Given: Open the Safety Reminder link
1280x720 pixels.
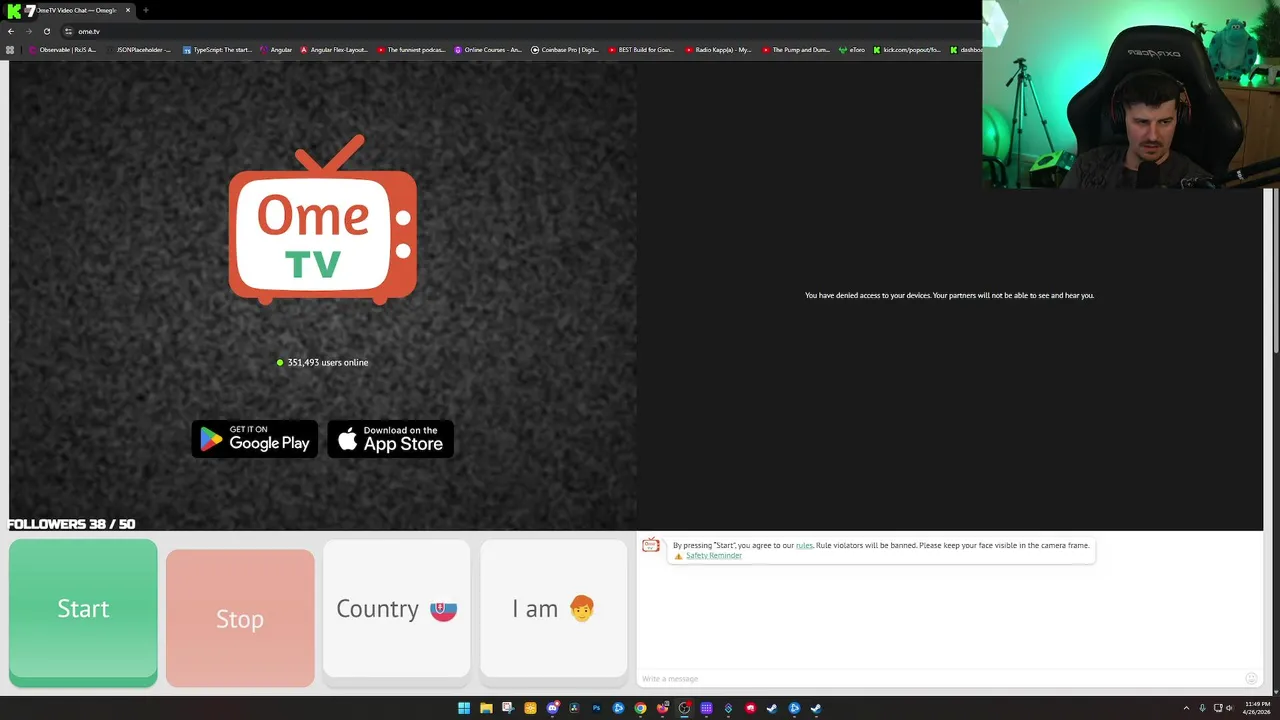Looking at the screenshot, I should (x=714, y=555).
